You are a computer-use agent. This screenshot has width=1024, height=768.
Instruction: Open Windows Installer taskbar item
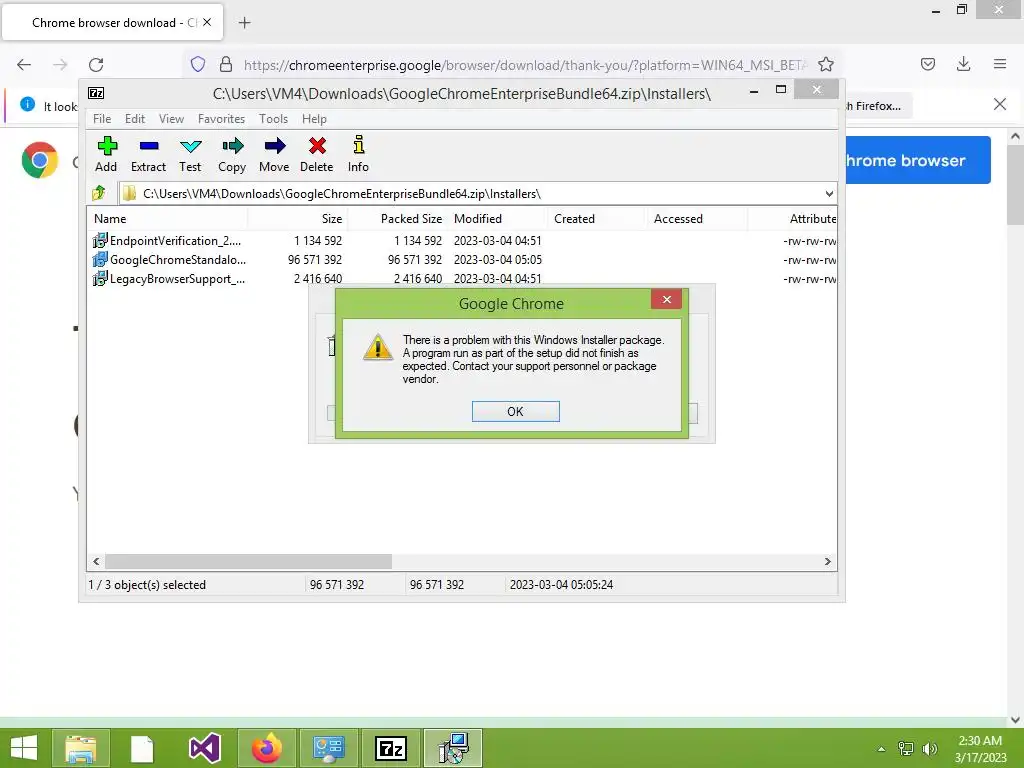click(x=453, y=748)
